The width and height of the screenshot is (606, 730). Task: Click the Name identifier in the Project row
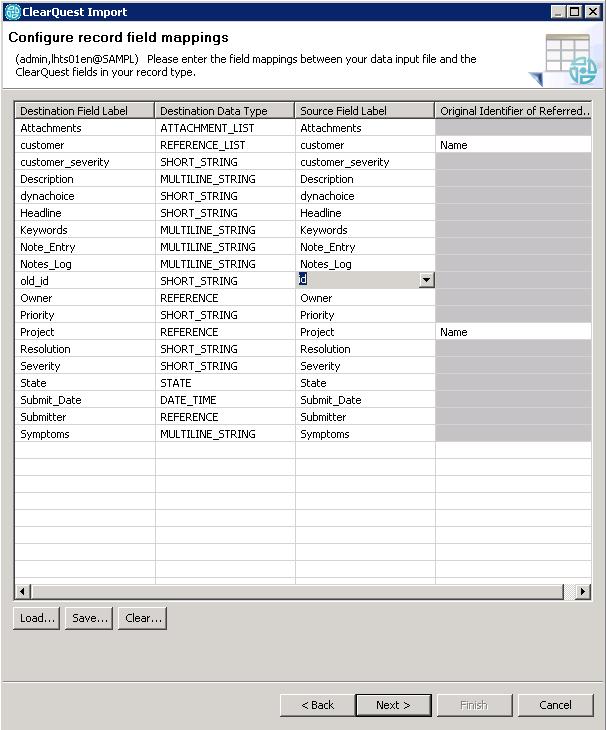[x=513, y=332]
